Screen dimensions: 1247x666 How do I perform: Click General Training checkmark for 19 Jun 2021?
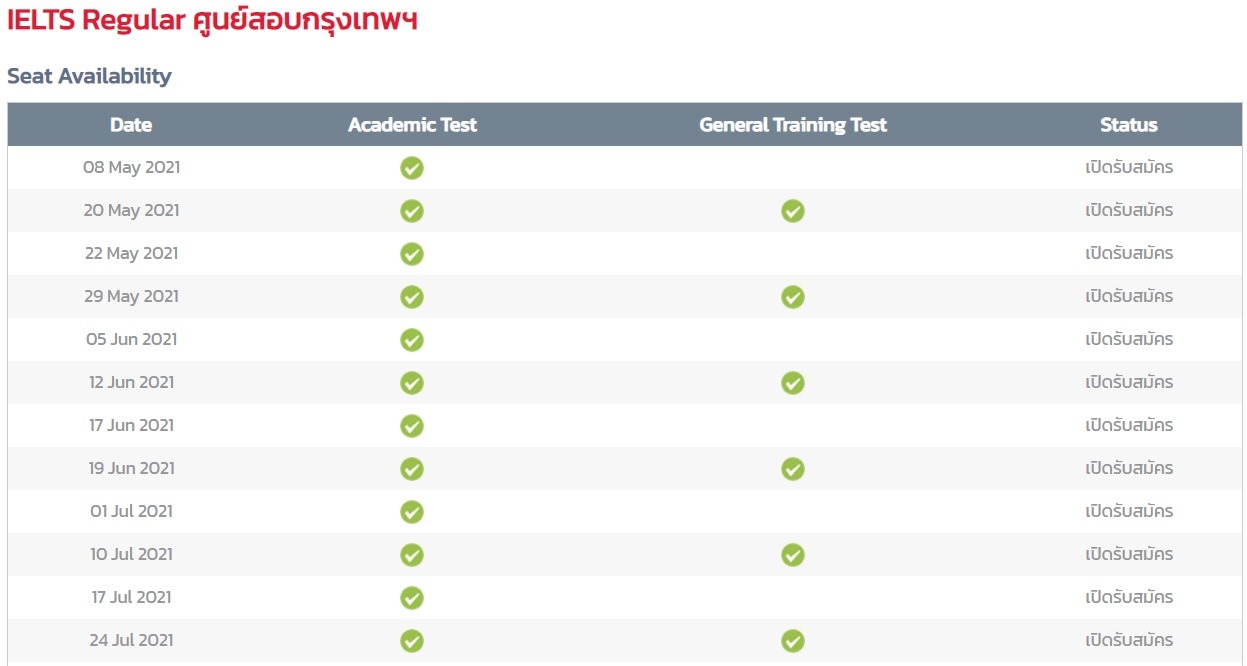tap(793, 469)
